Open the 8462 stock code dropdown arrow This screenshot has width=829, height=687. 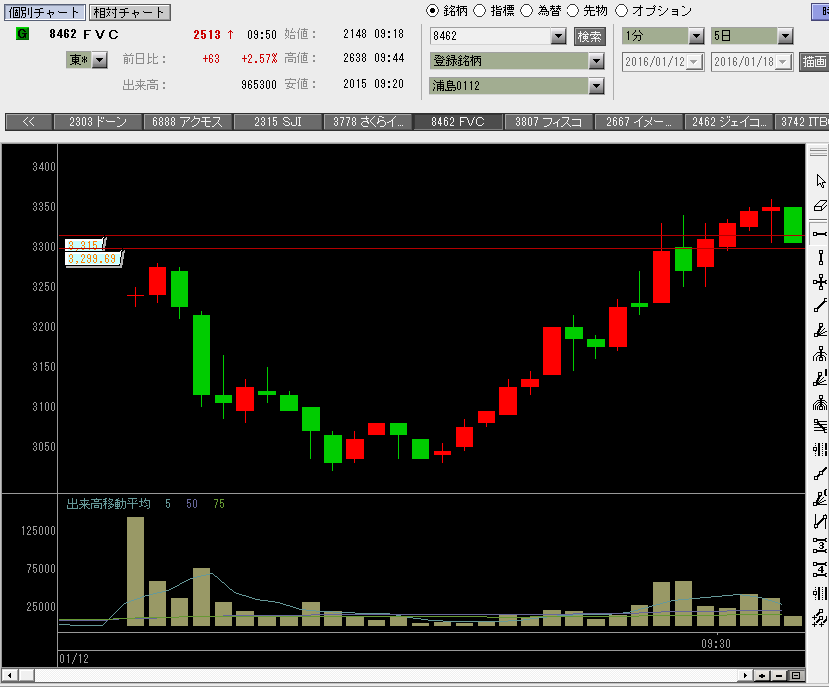(558, 36)
